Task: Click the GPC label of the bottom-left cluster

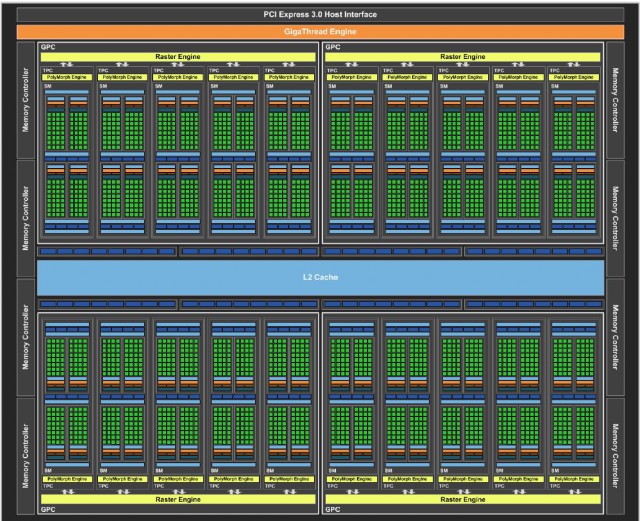Action: (x=48, y=510)
